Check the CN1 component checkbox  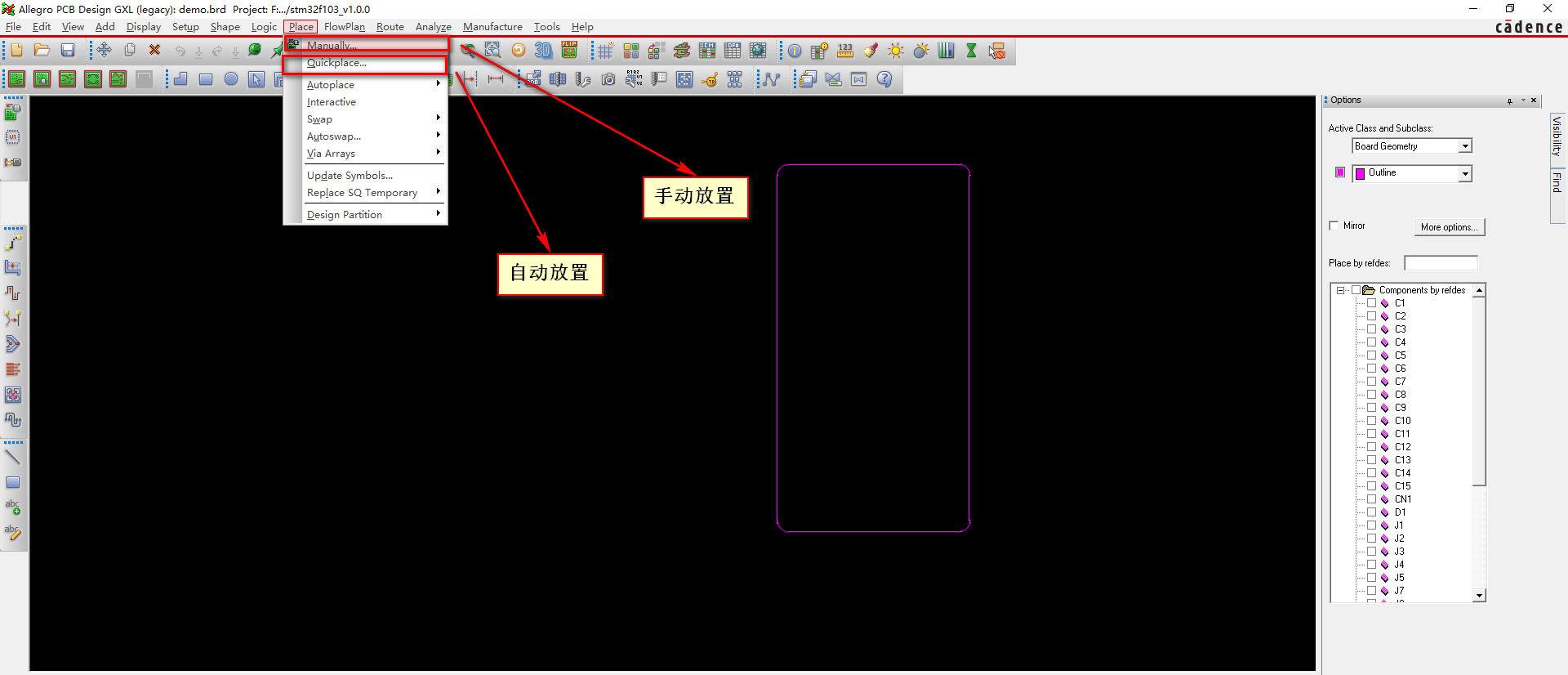[1372, 499]
